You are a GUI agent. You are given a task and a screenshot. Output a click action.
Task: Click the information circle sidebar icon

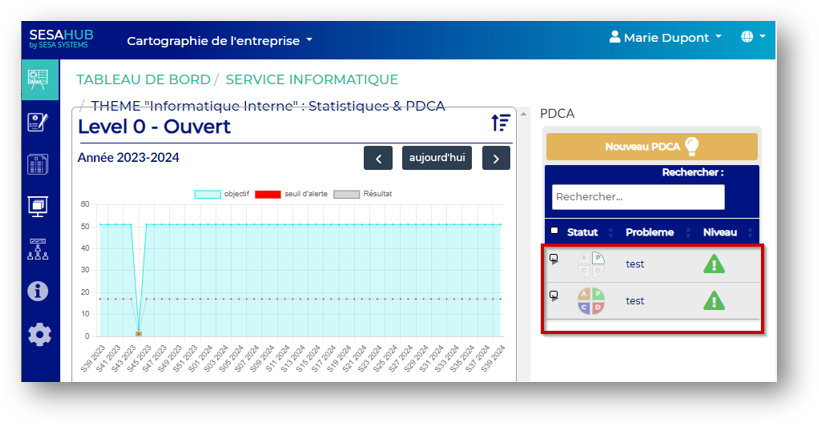tap(39, 291)
